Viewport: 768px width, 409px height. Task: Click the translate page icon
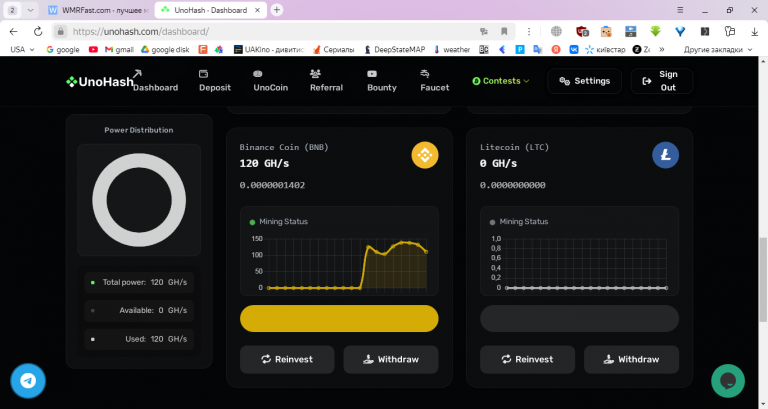(x=484, y=31)
